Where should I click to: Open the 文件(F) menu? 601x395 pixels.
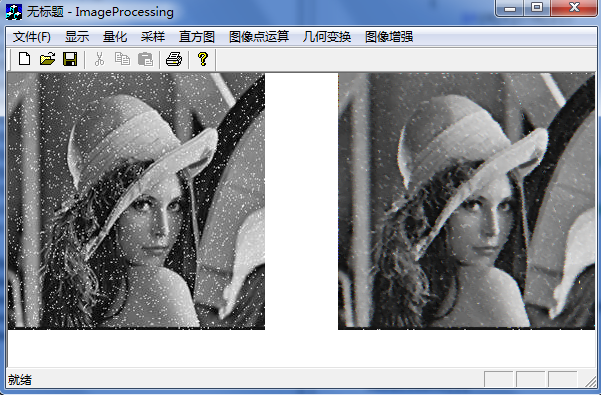click(31, 37)
